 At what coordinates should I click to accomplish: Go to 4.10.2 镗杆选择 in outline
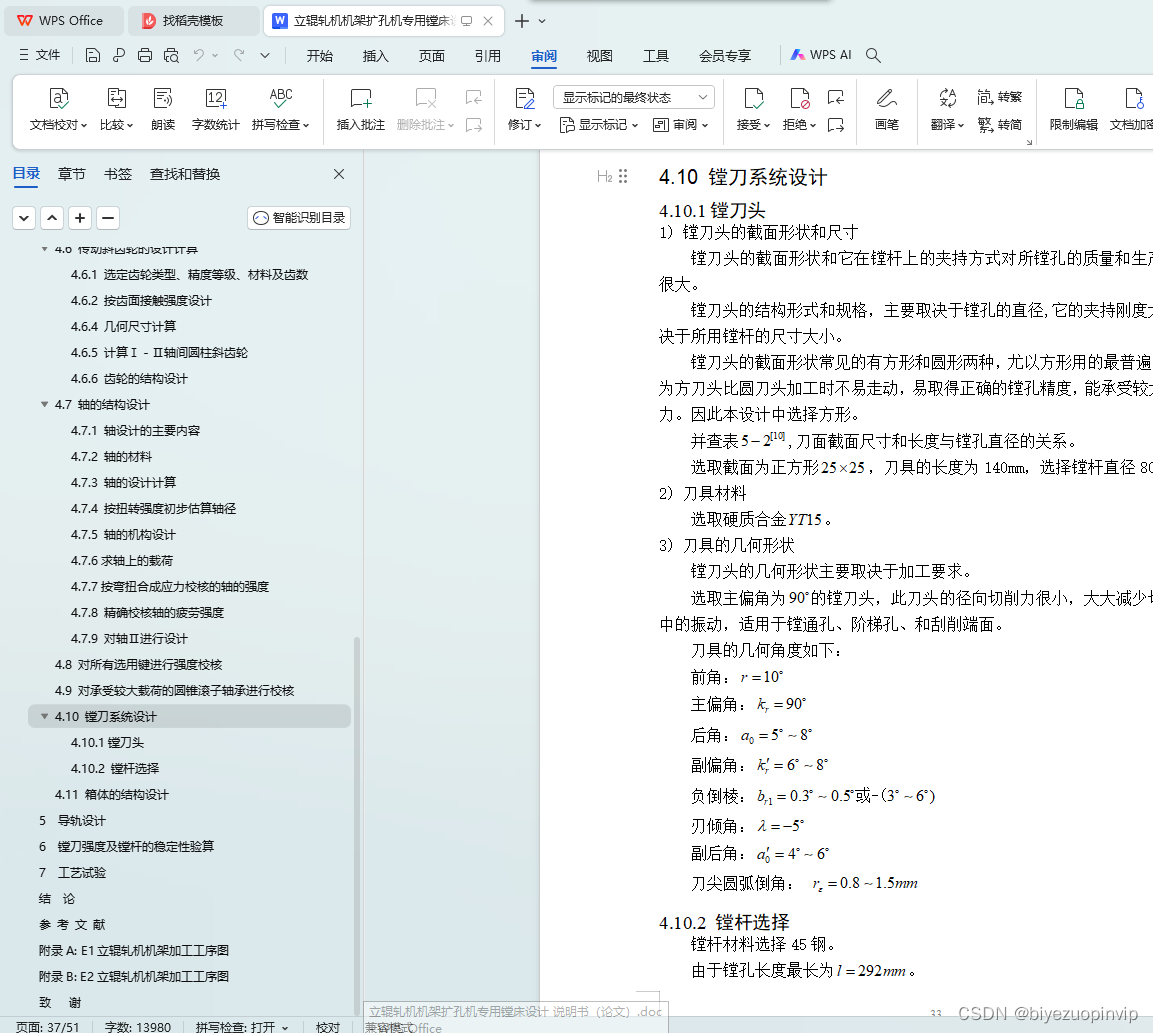[x=115, y=768]
